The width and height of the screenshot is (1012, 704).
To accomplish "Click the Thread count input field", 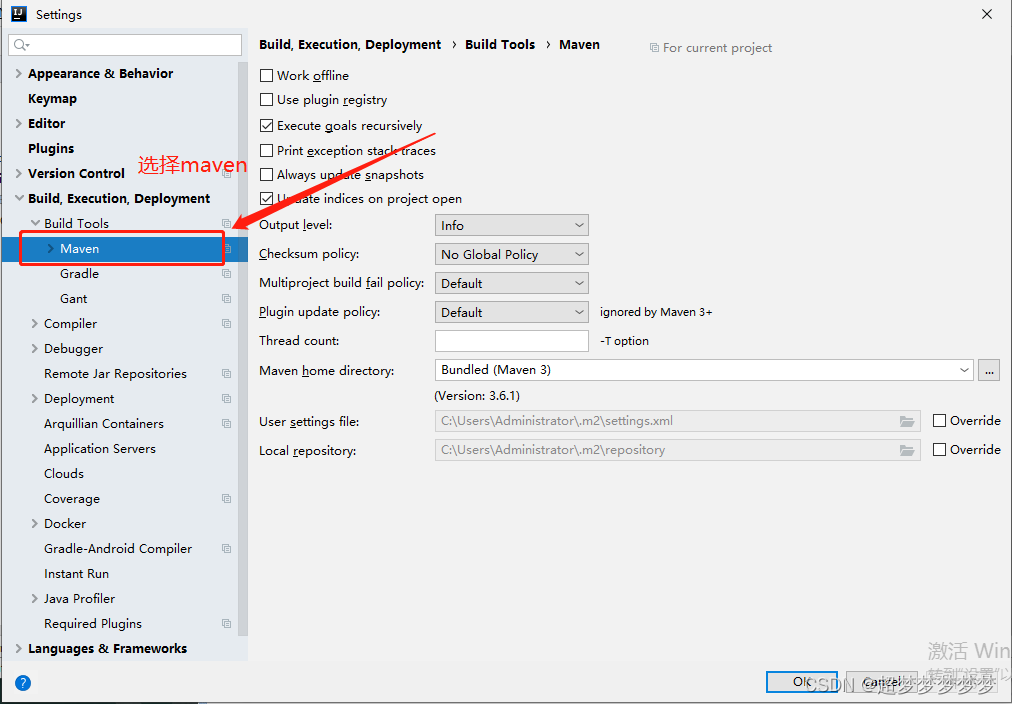I will pyautogui.click(x=512, y=341).
